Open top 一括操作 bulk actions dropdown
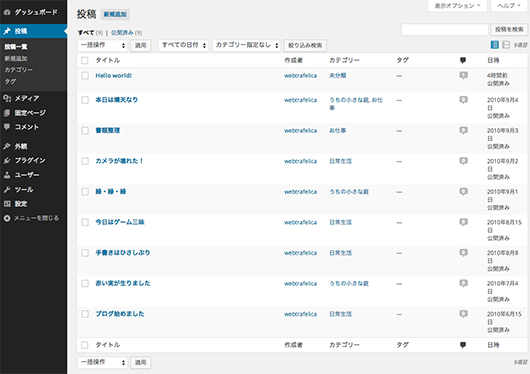Viewport: 530px width, 374px height. point(102,45)
